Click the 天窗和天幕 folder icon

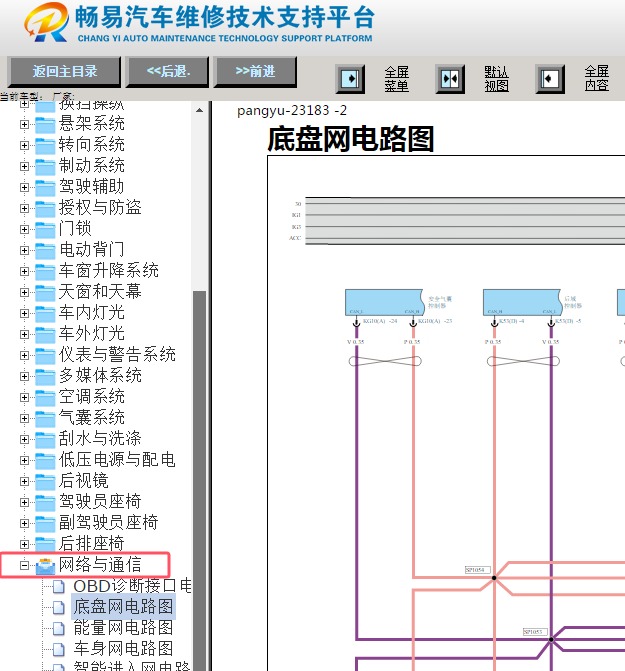[x=45, y=292]
